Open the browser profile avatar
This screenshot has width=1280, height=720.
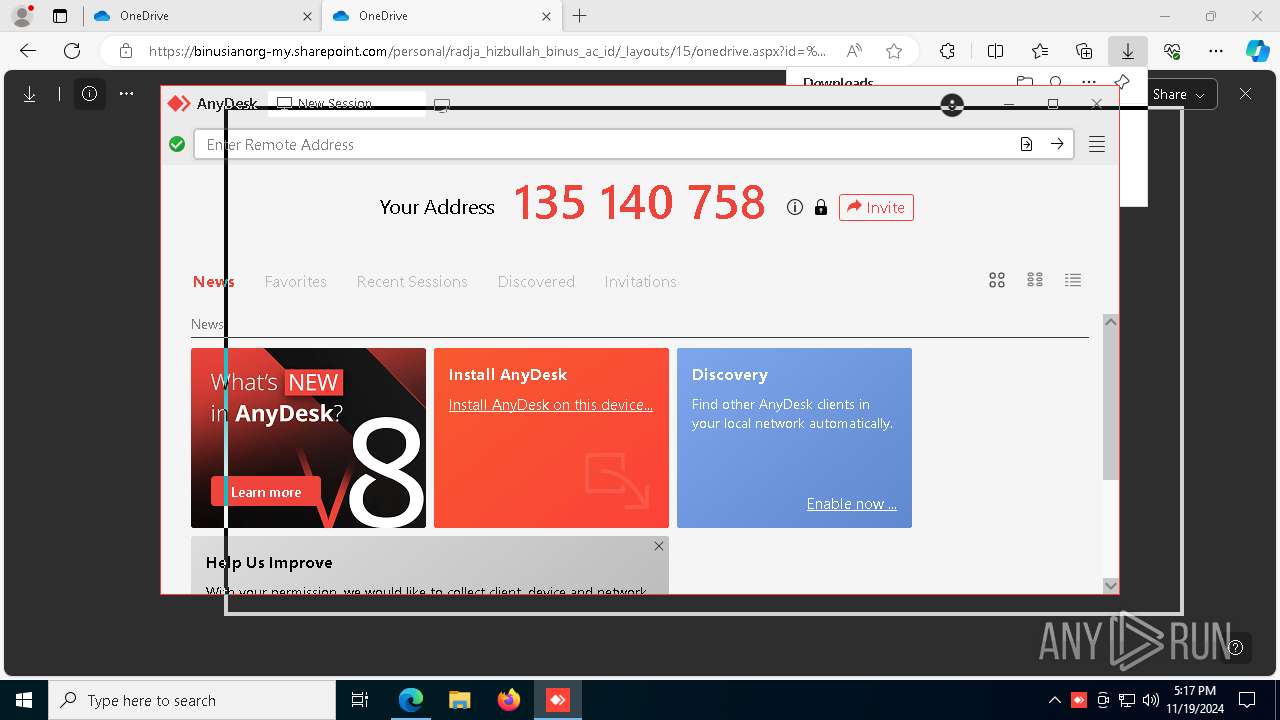22,16
